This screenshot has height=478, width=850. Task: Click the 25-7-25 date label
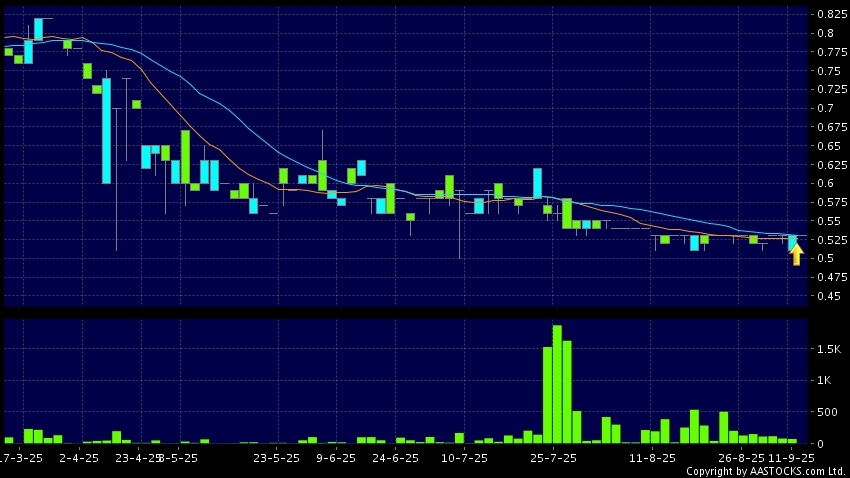553,458
